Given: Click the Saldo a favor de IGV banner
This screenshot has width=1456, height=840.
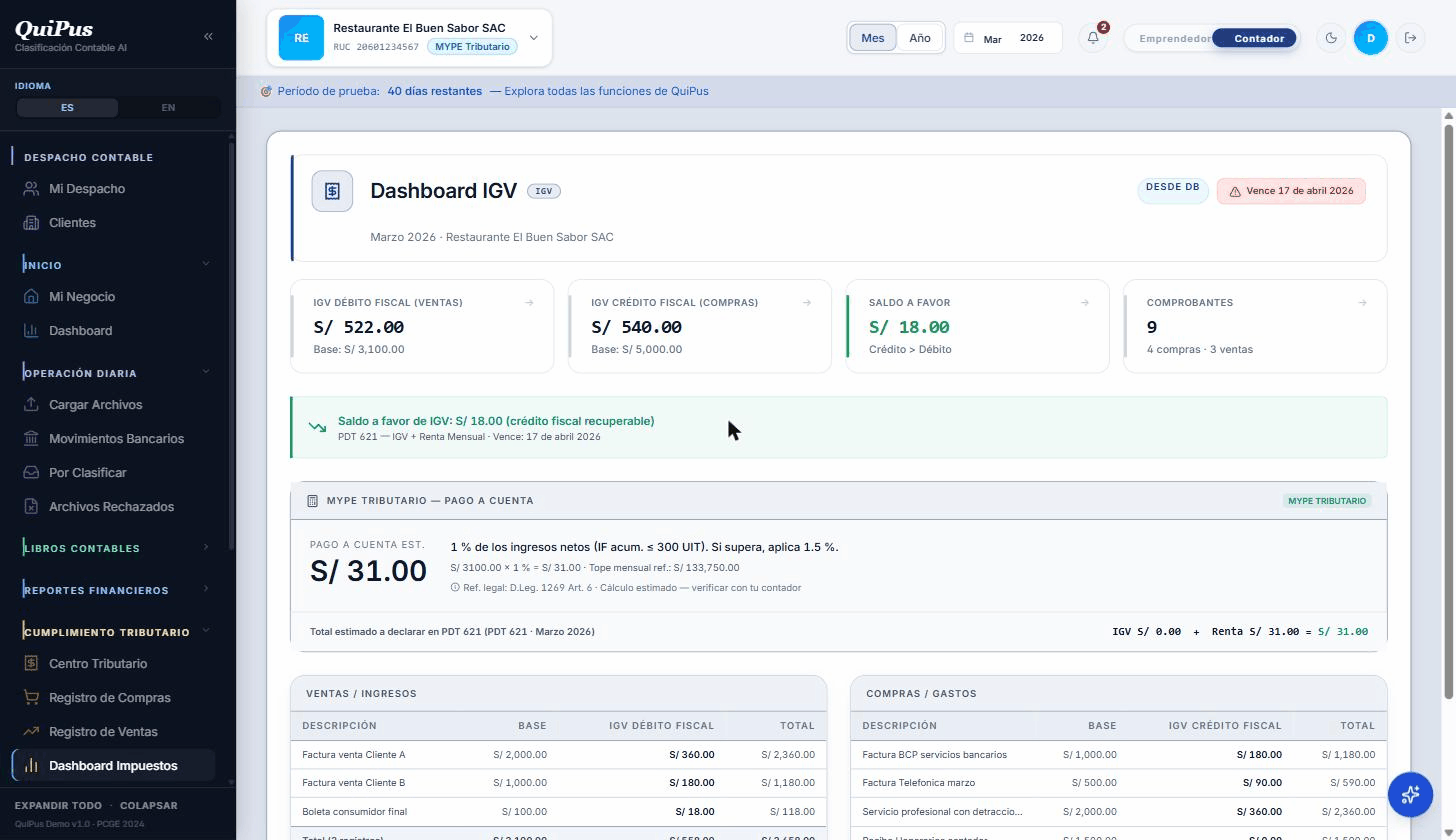Looking at the screenshot, I should pos(839,428).
